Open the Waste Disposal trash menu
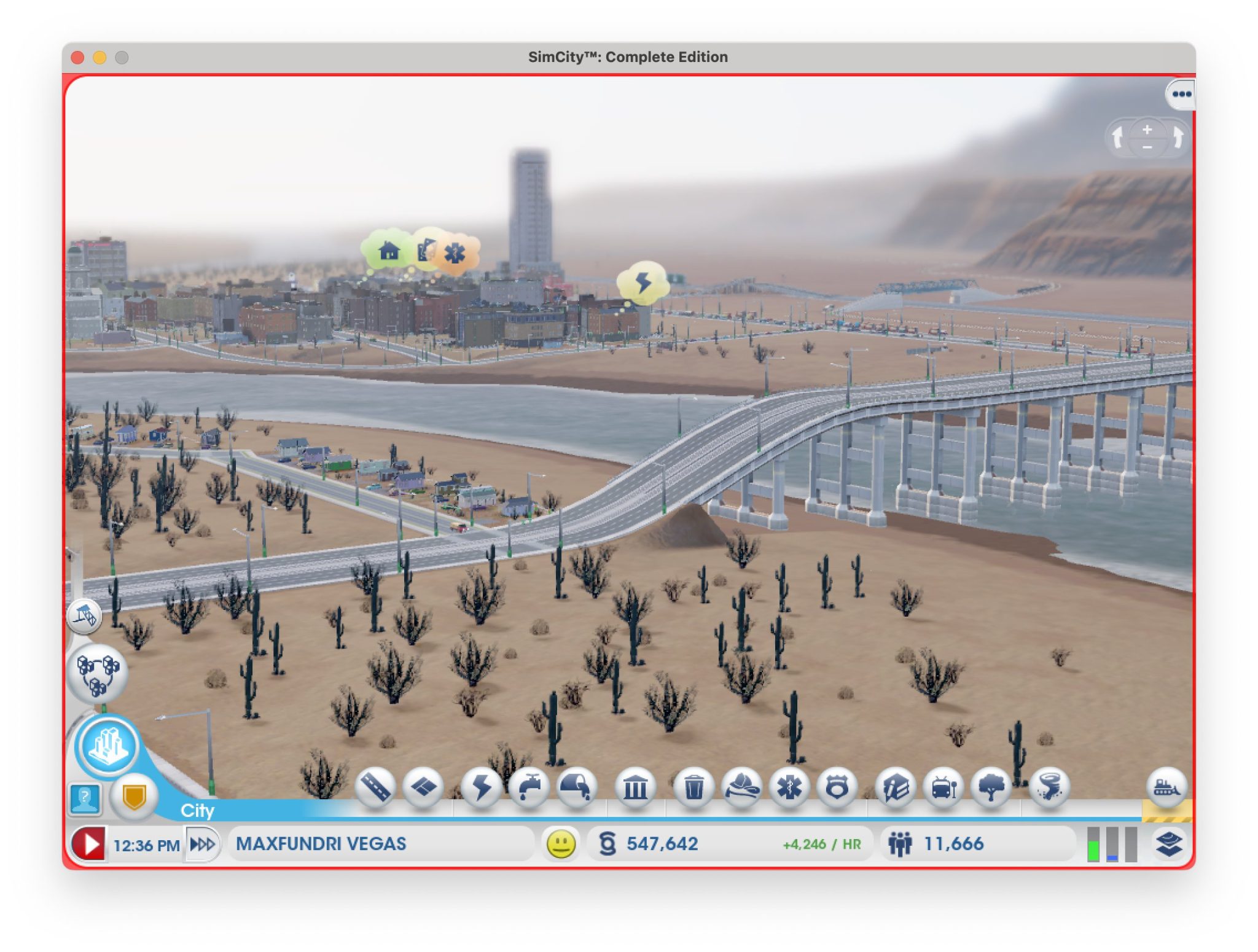Viewport: 1258px width, 952px height. tap(693, 786)
